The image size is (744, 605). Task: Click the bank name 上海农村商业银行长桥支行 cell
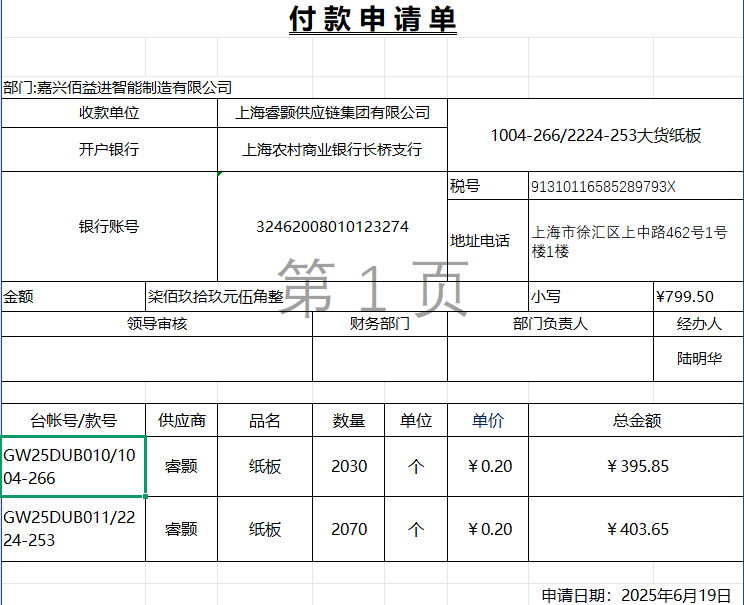click(332, 150)
